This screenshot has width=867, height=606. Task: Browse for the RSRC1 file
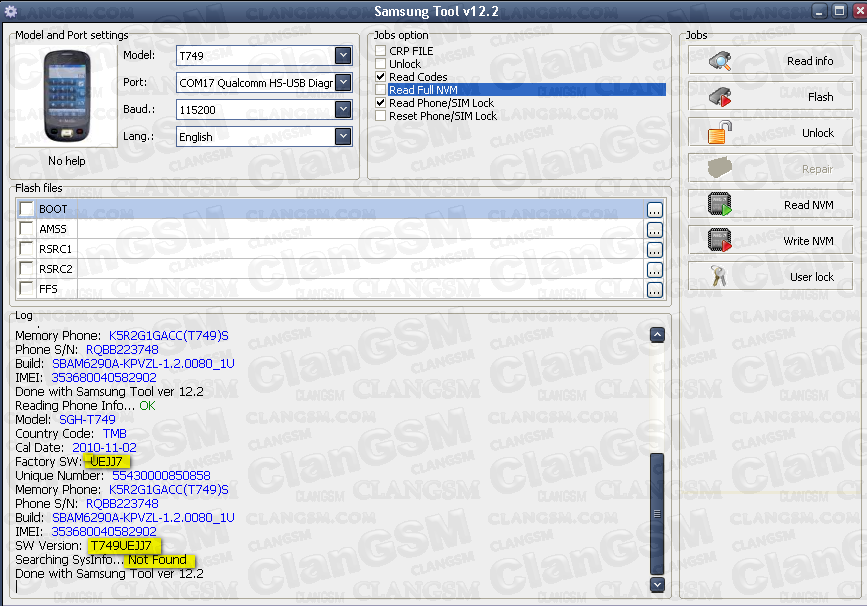point(655,250)
